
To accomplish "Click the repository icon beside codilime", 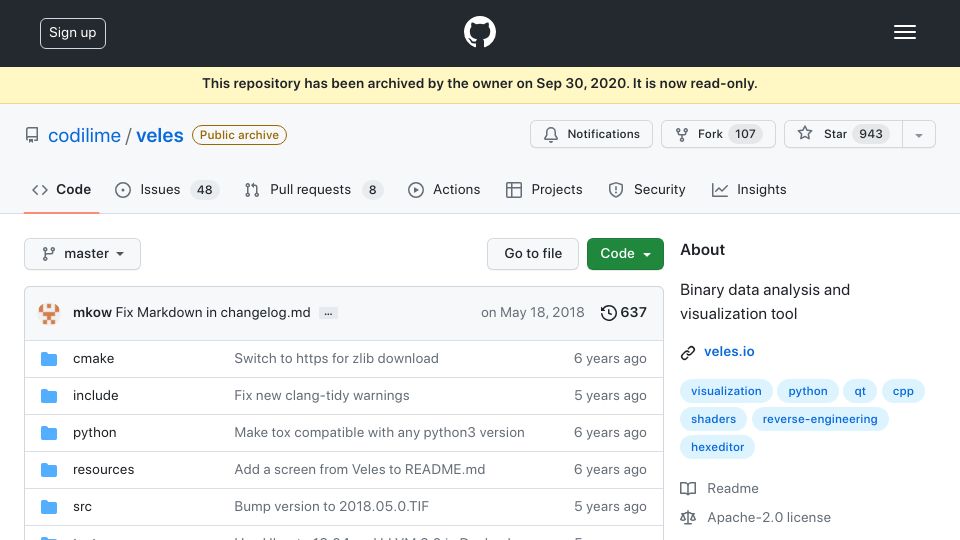I will tap(32, 135).
